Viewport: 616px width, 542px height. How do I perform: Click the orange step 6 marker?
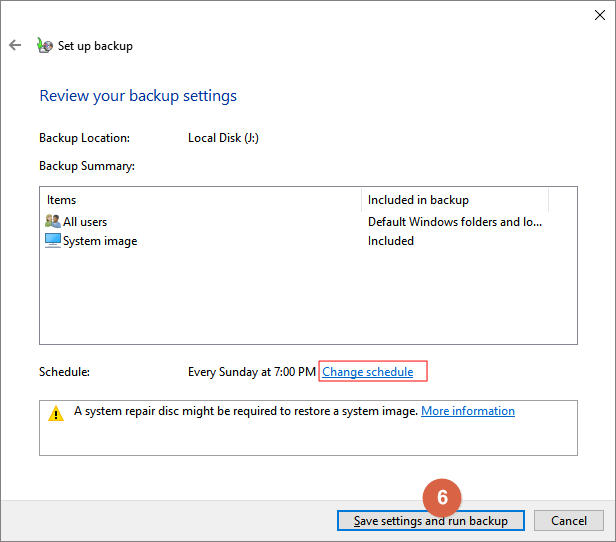coord(442,496)
